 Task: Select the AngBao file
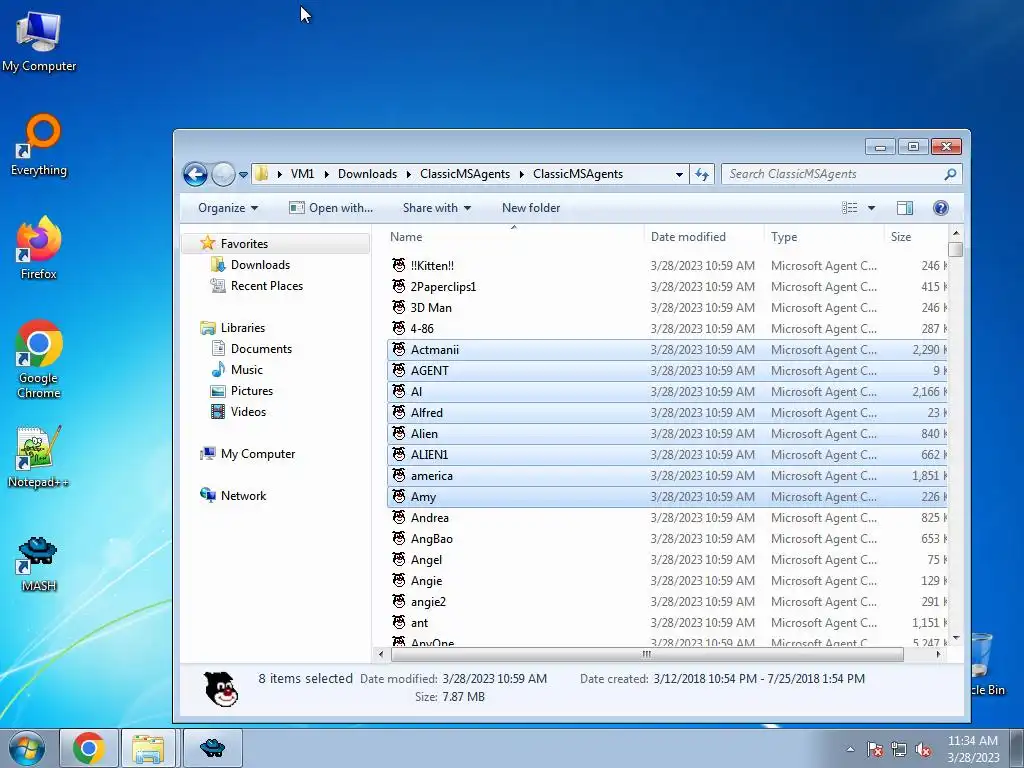[x=667, y=539]
